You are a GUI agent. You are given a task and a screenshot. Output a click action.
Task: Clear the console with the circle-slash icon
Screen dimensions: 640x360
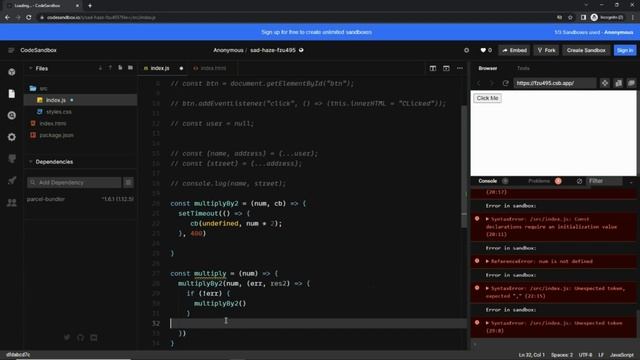pos(579,181)
